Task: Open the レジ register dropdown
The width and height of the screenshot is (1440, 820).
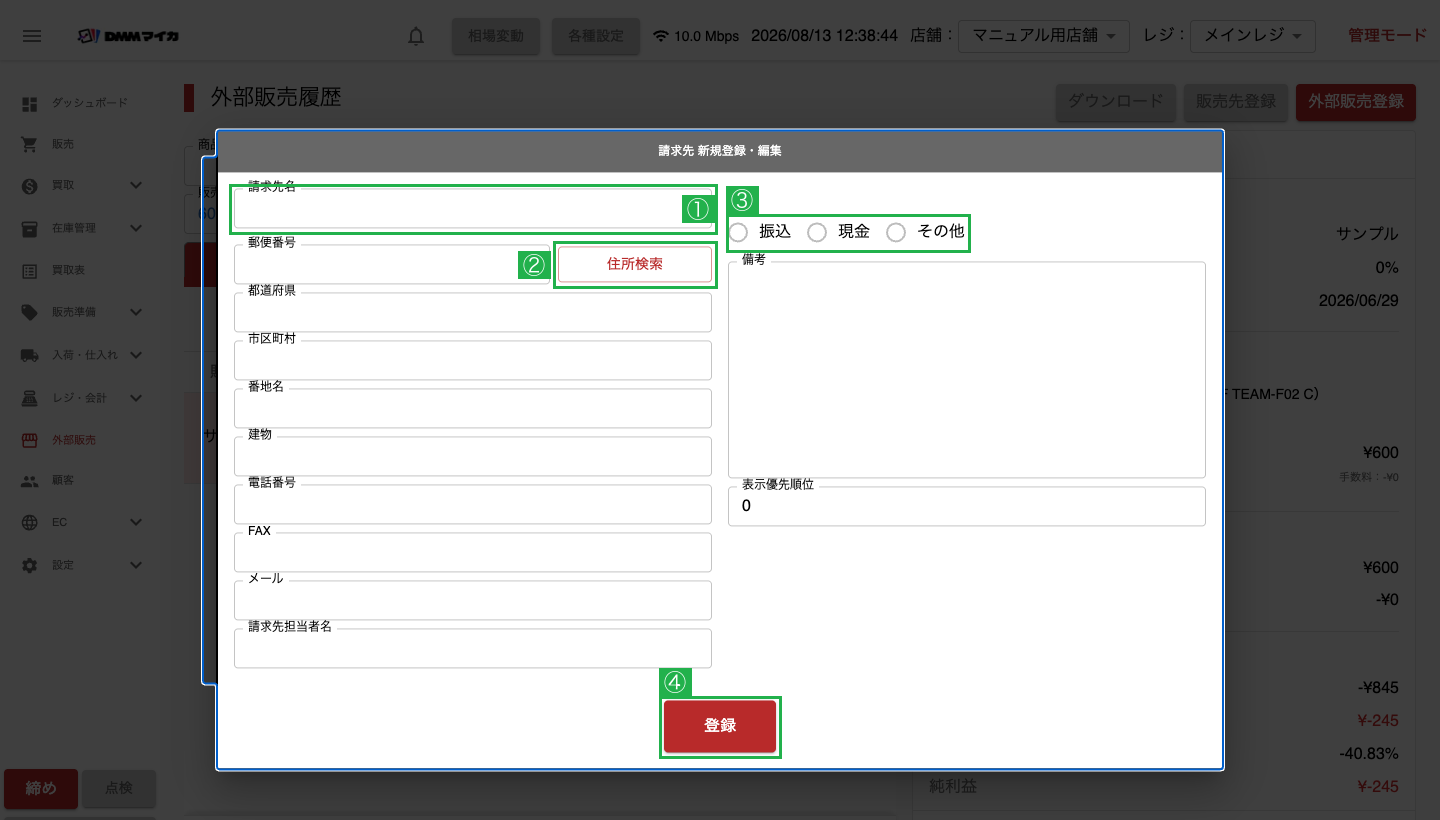Action: pos(1253,36)
